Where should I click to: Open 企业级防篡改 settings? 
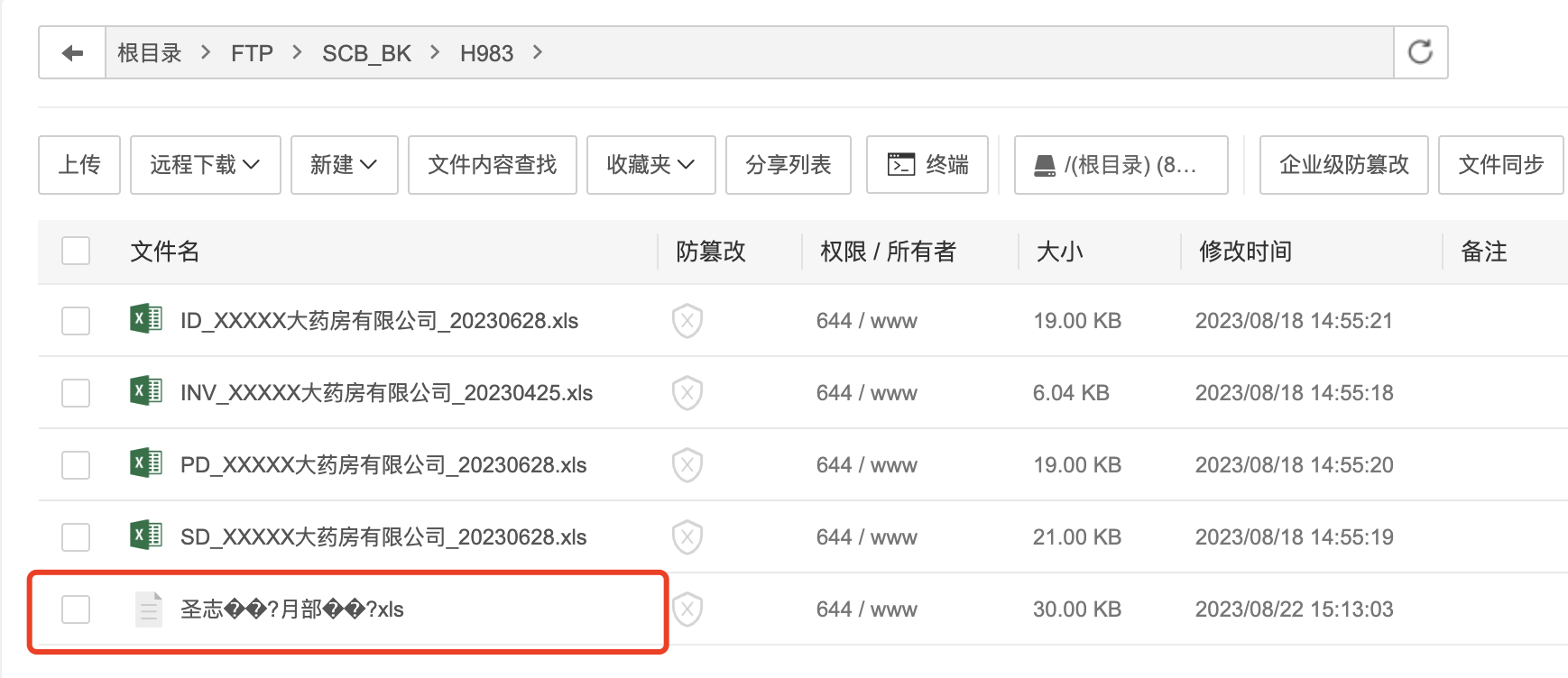coord(1344,165)
